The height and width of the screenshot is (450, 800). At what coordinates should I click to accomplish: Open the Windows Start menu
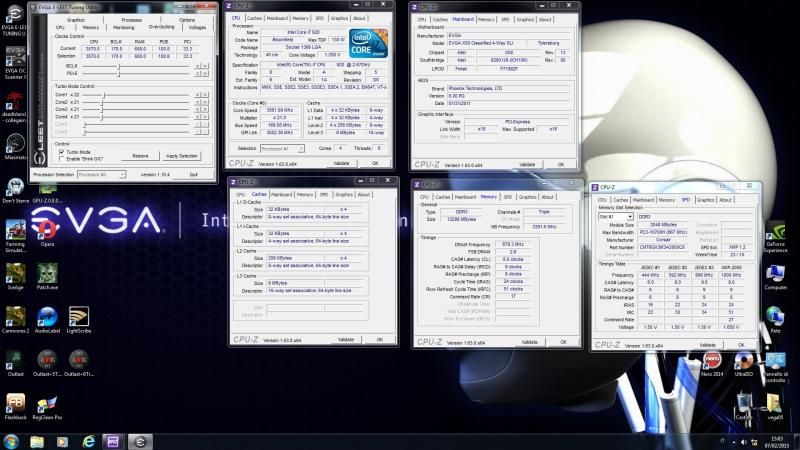(13, 440)
